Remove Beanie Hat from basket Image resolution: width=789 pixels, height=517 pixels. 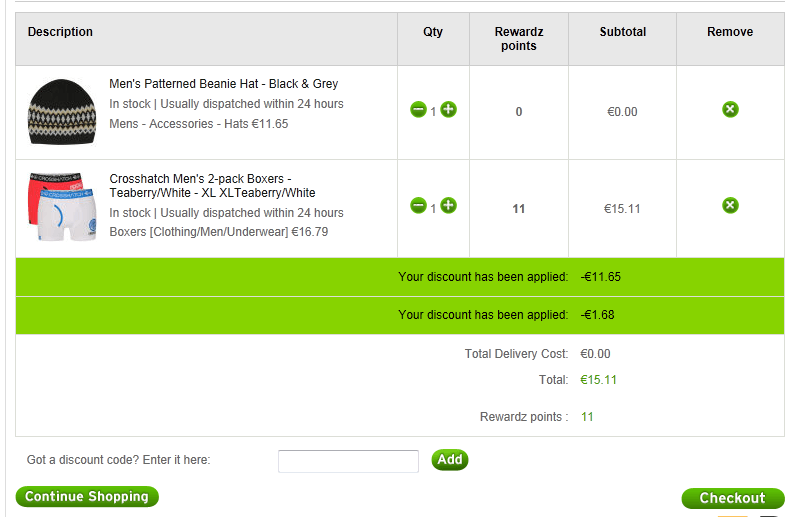730,109
